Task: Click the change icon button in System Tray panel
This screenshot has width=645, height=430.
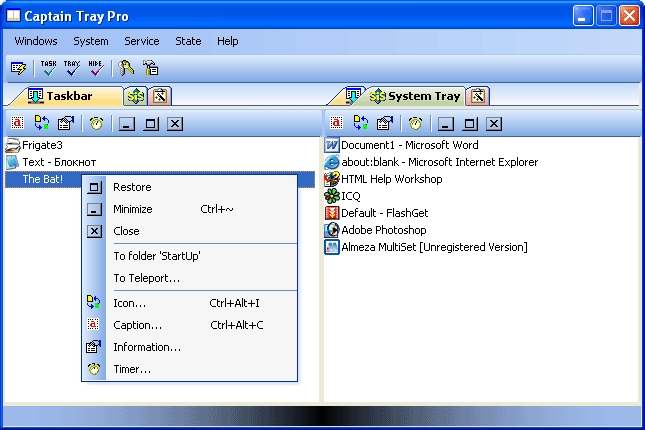Action: 361,124
